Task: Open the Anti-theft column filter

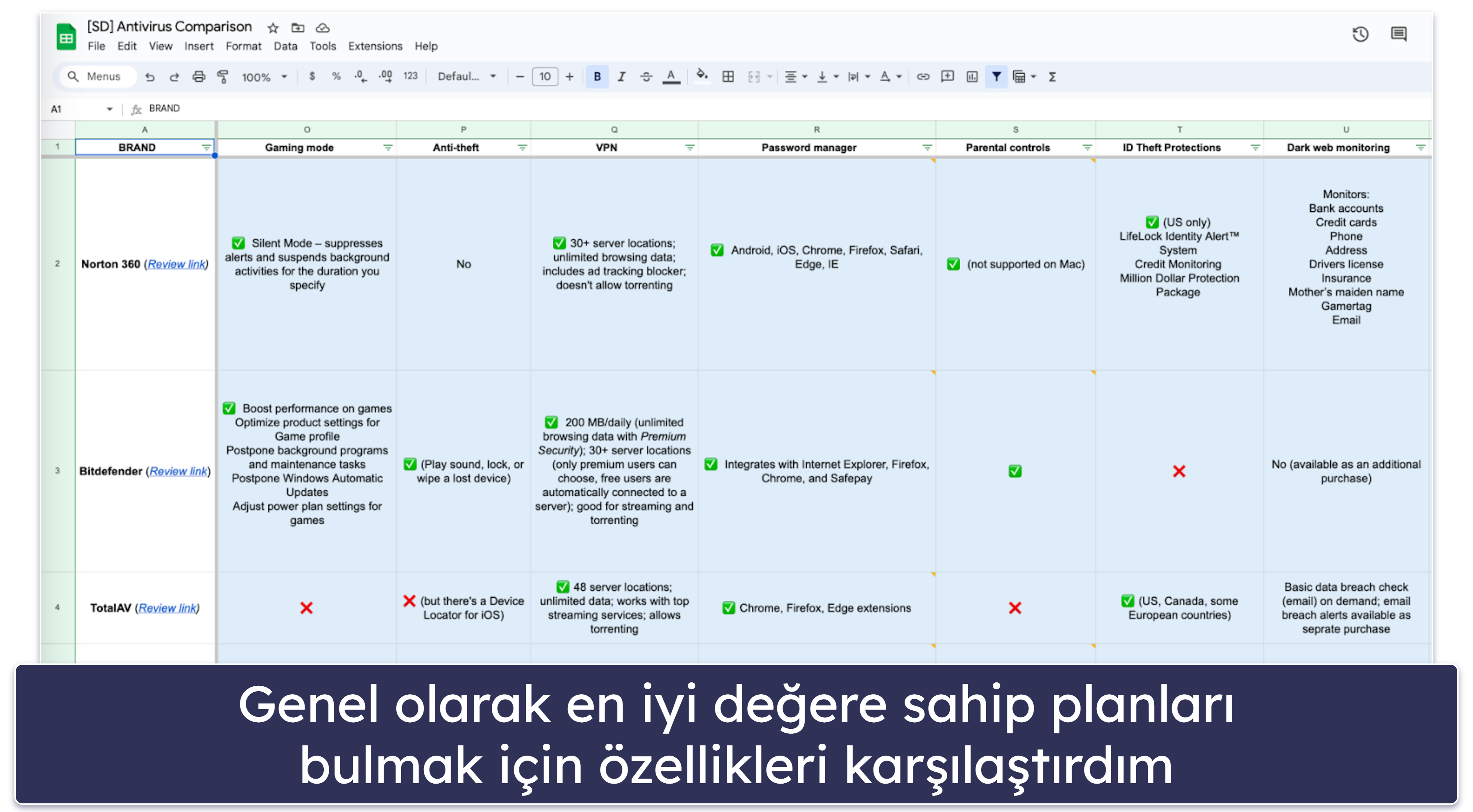Action: pyautogui.click(x=522, y=148)
